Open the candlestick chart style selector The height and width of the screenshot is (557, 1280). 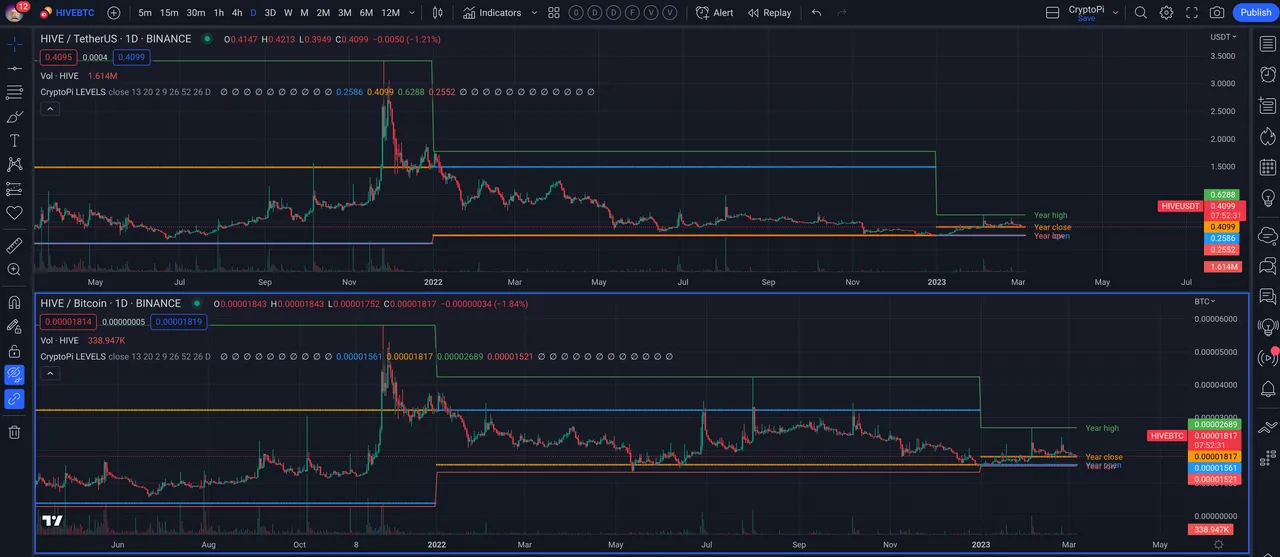click(438, 13)
